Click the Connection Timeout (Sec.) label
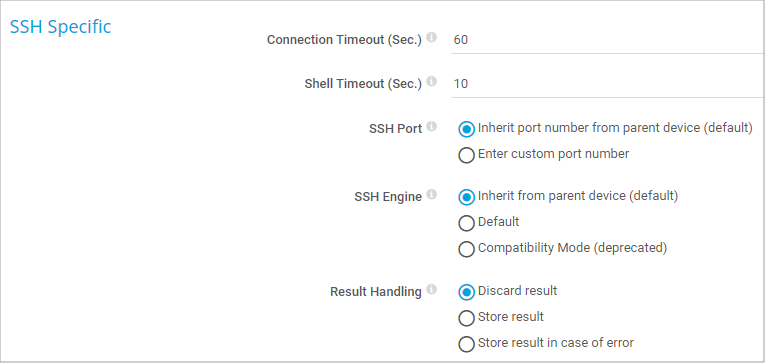The width and height of the screenshot is (765, 363). click(x=344, y=40)
